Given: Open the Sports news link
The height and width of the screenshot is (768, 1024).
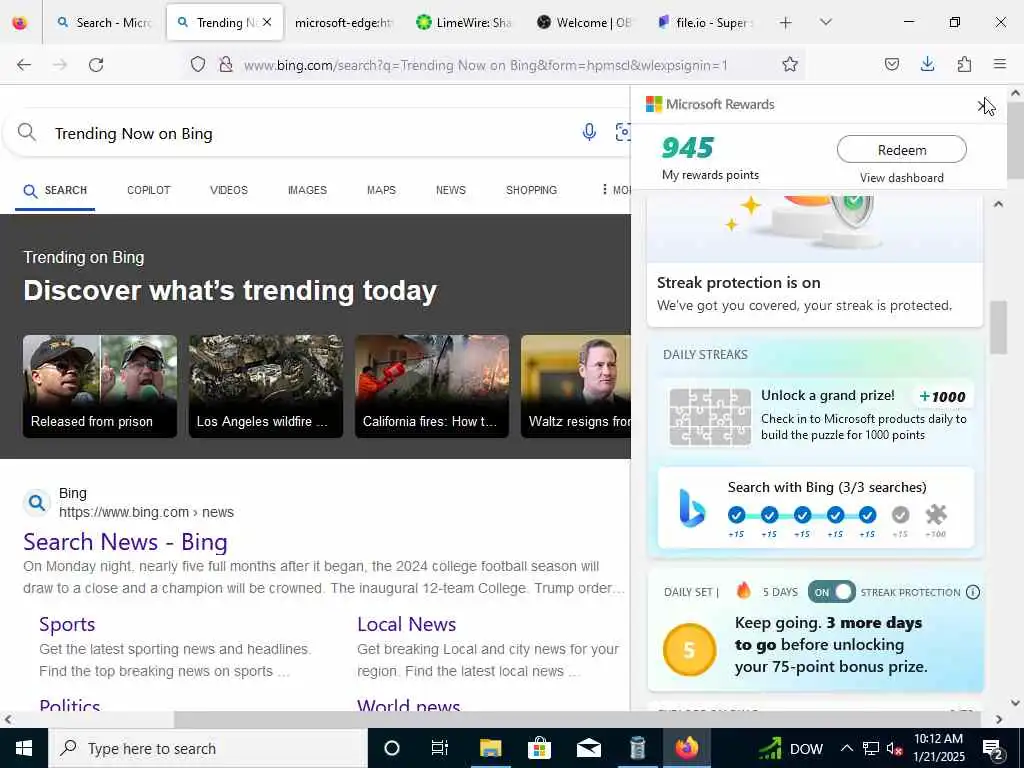Looking at the screenshot, I should tap(67, 624).
